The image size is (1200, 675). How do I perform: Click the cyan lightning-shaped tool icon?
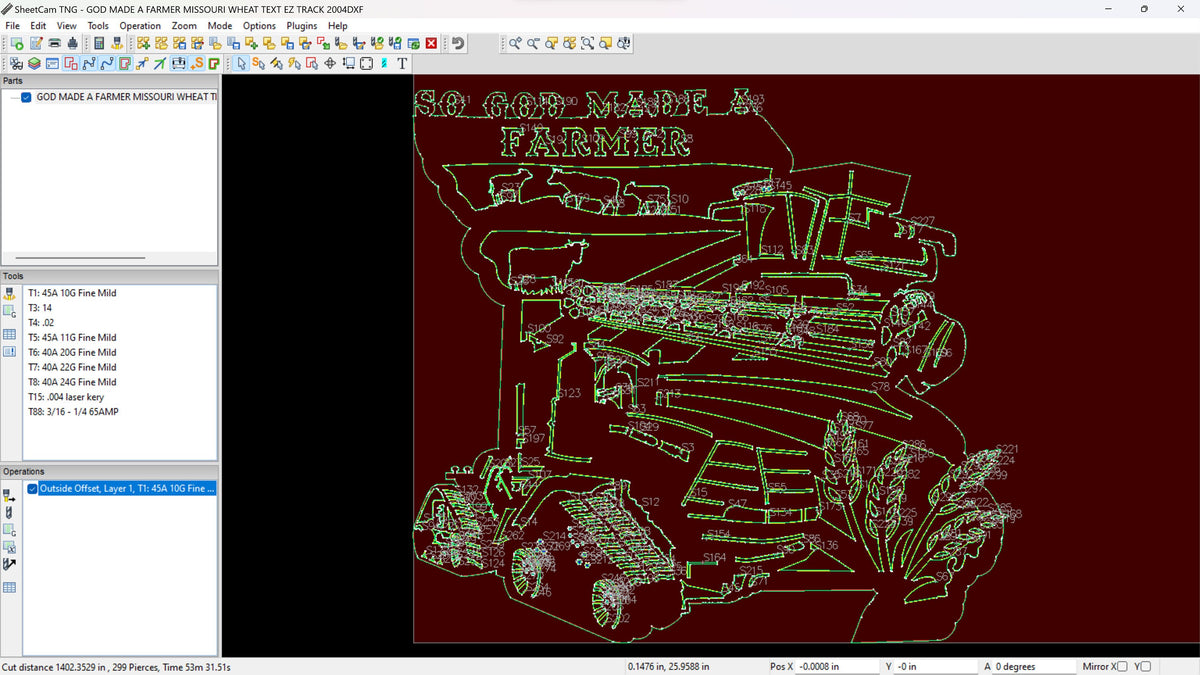(384, 63)
